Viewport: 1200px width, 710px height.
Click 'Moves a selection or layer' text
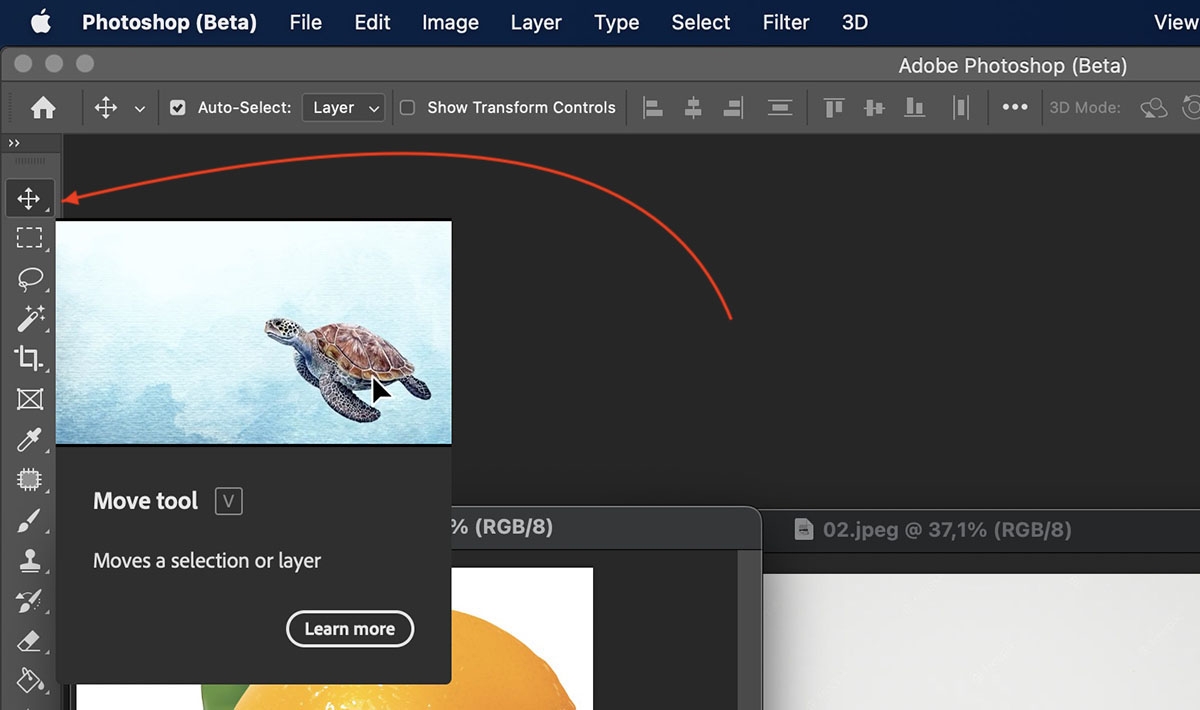(x=207, y=561)
